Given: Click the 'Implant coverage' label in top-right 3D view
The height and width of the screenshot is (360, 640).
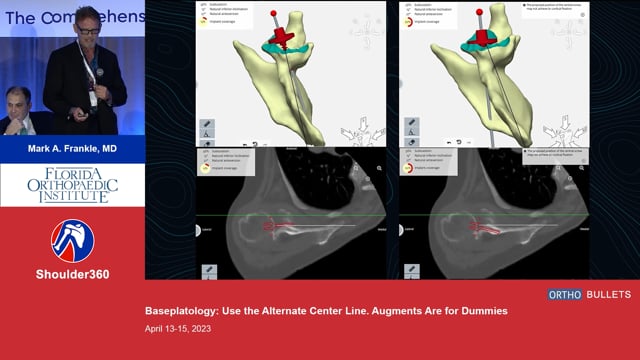Looking at the screenshot, I should coord(427,22).
